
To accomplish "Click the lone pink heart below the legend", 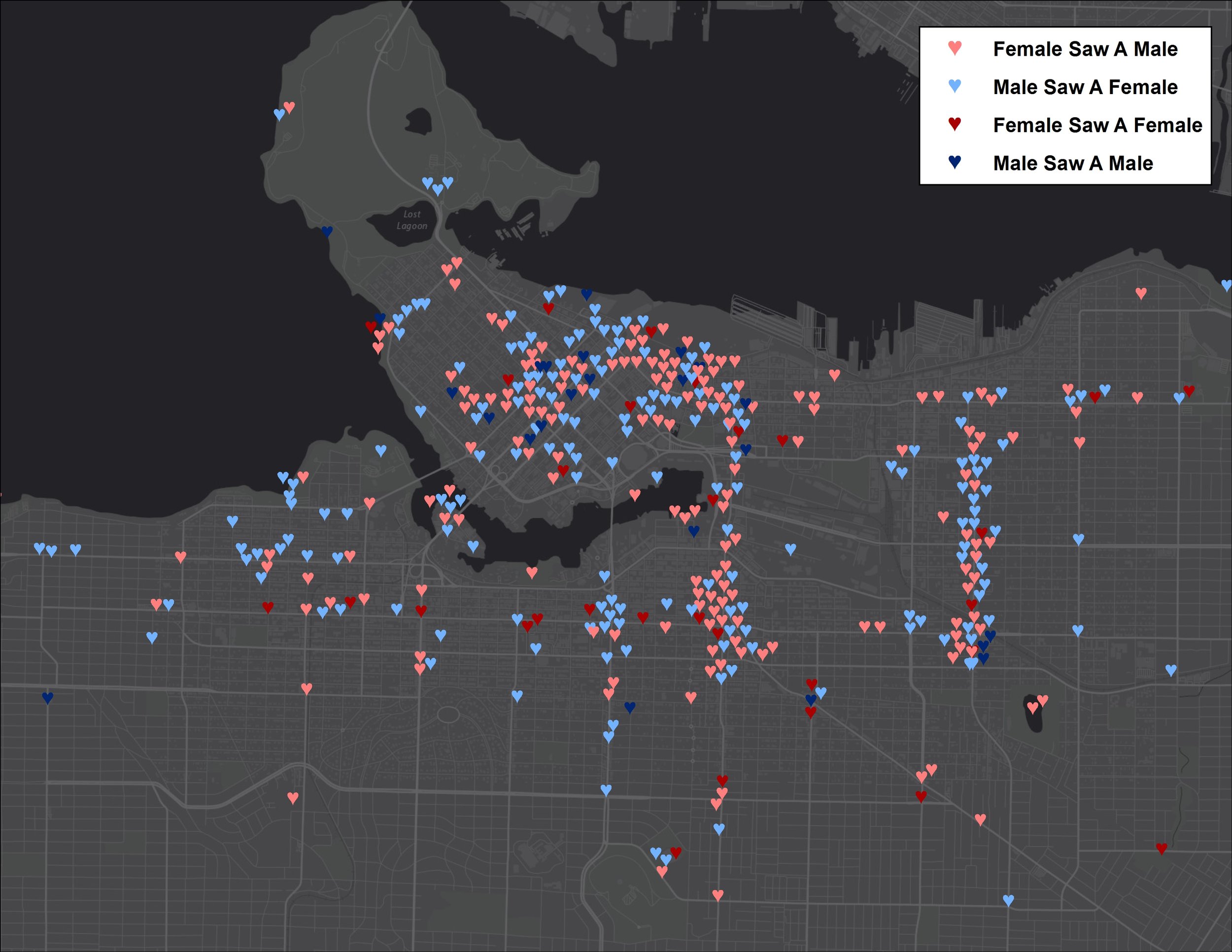I will tap(1141, 293).
